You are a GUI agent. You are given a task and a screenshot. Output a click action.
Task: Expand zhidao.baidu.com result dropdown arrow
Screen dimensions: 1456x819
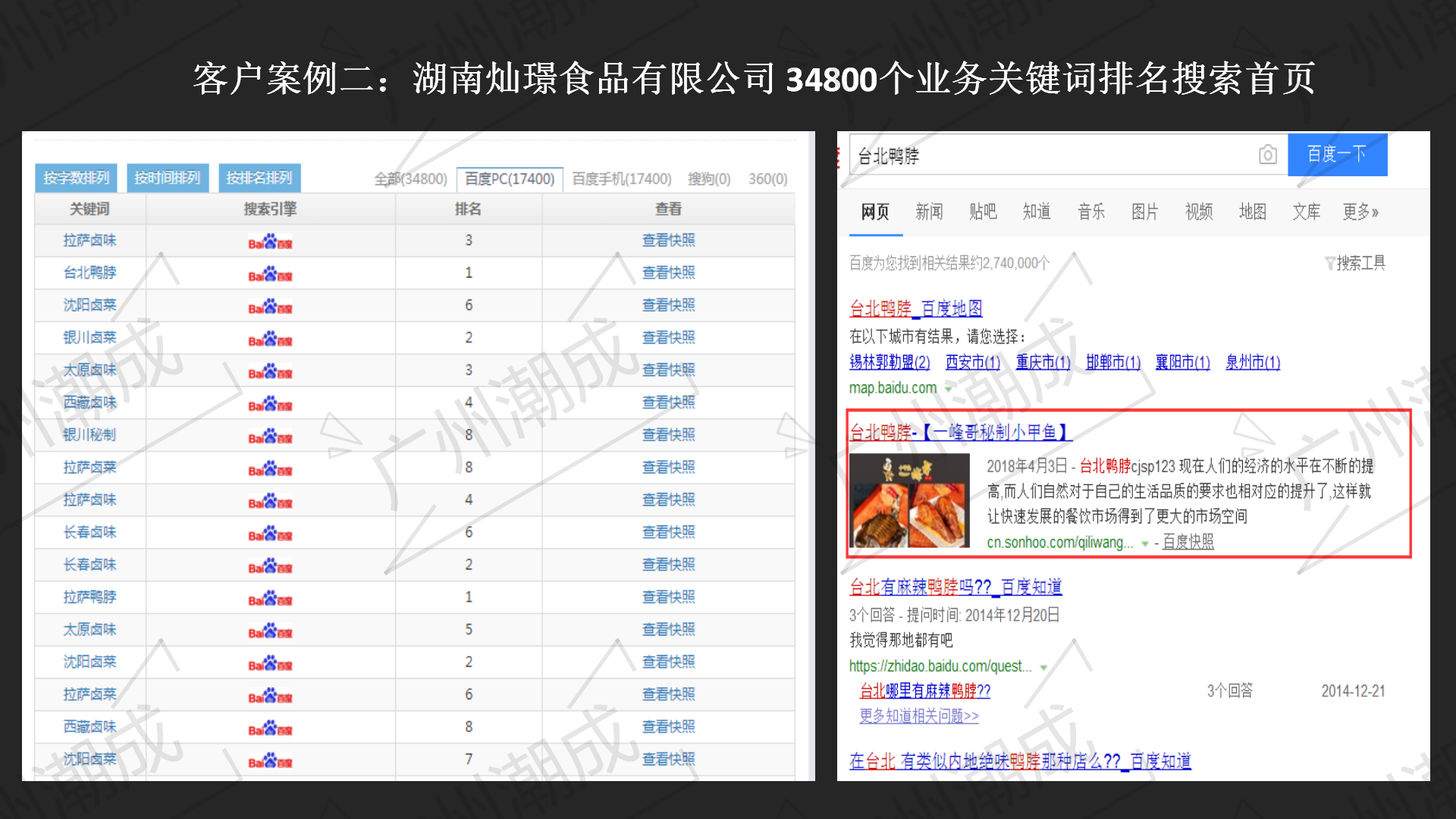[x=1043, y=667]
